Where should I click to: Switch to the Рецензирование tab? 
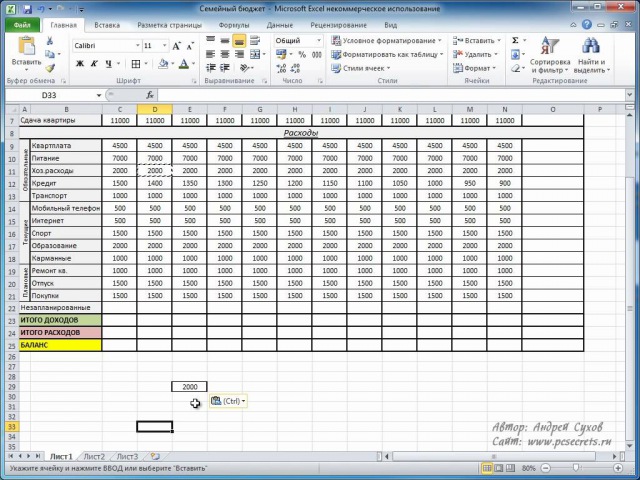(338, 25)
